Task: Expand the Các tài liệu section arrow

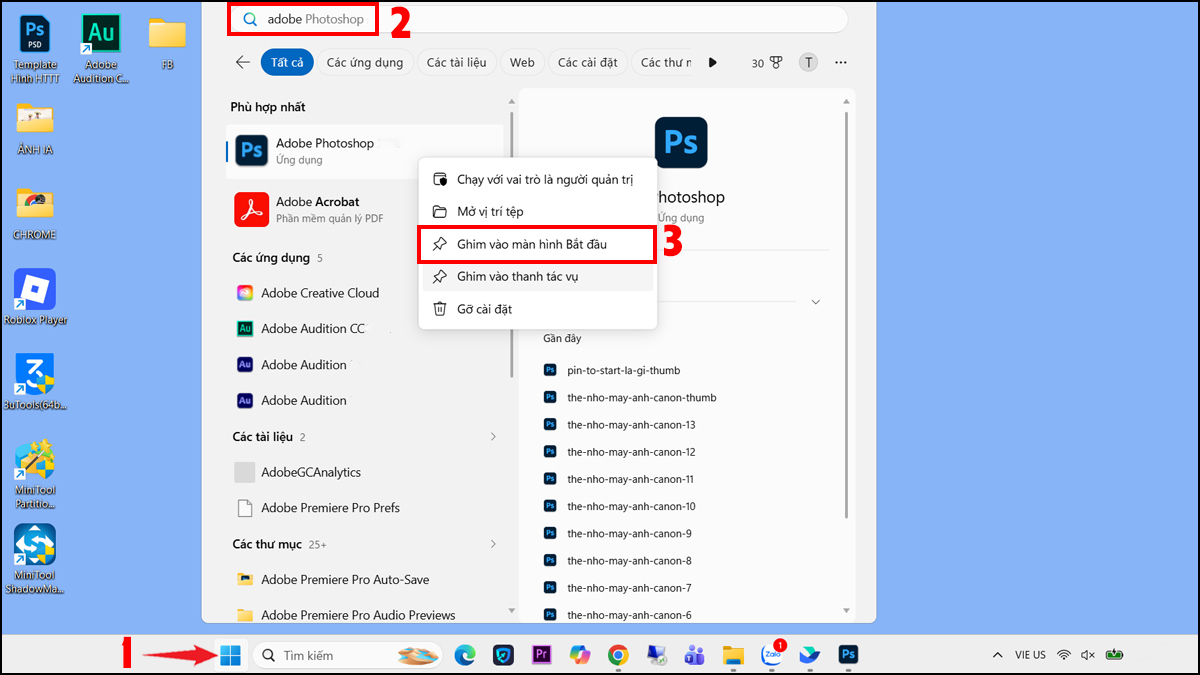Action: [493, 437]
